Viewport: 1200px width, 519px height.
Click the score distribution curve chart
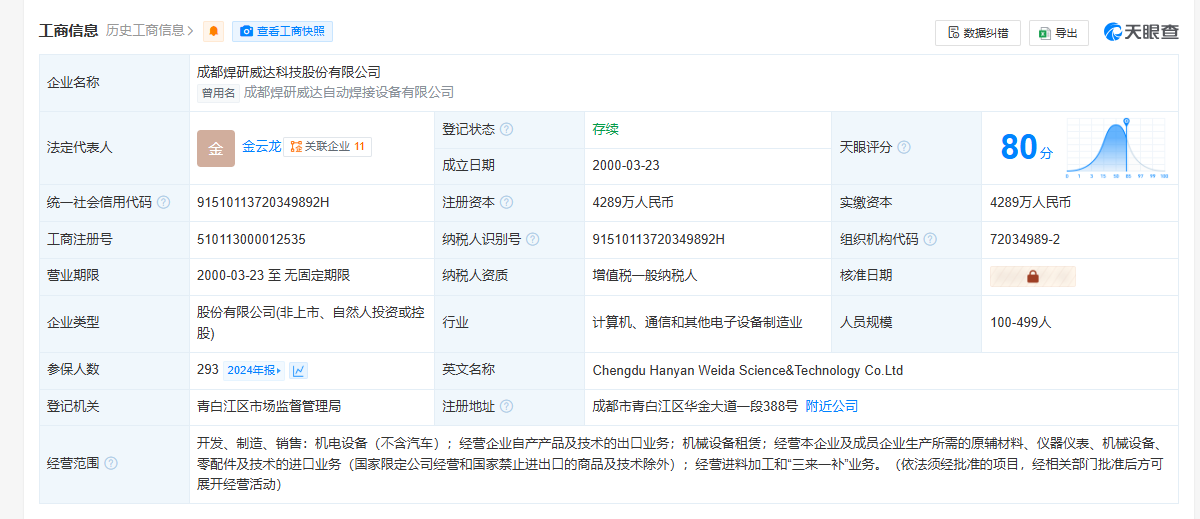coord(1117,147)
